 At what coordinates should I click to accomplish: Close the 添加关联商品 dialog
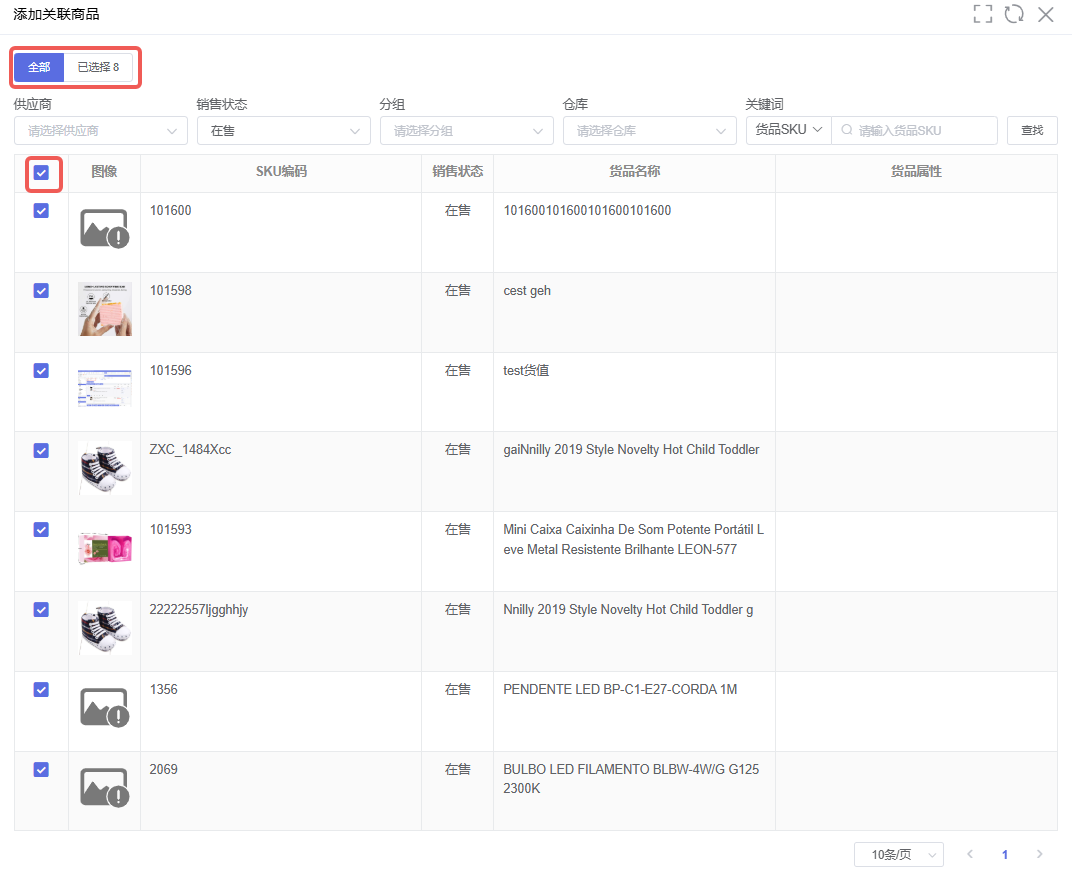point(1045,14)
